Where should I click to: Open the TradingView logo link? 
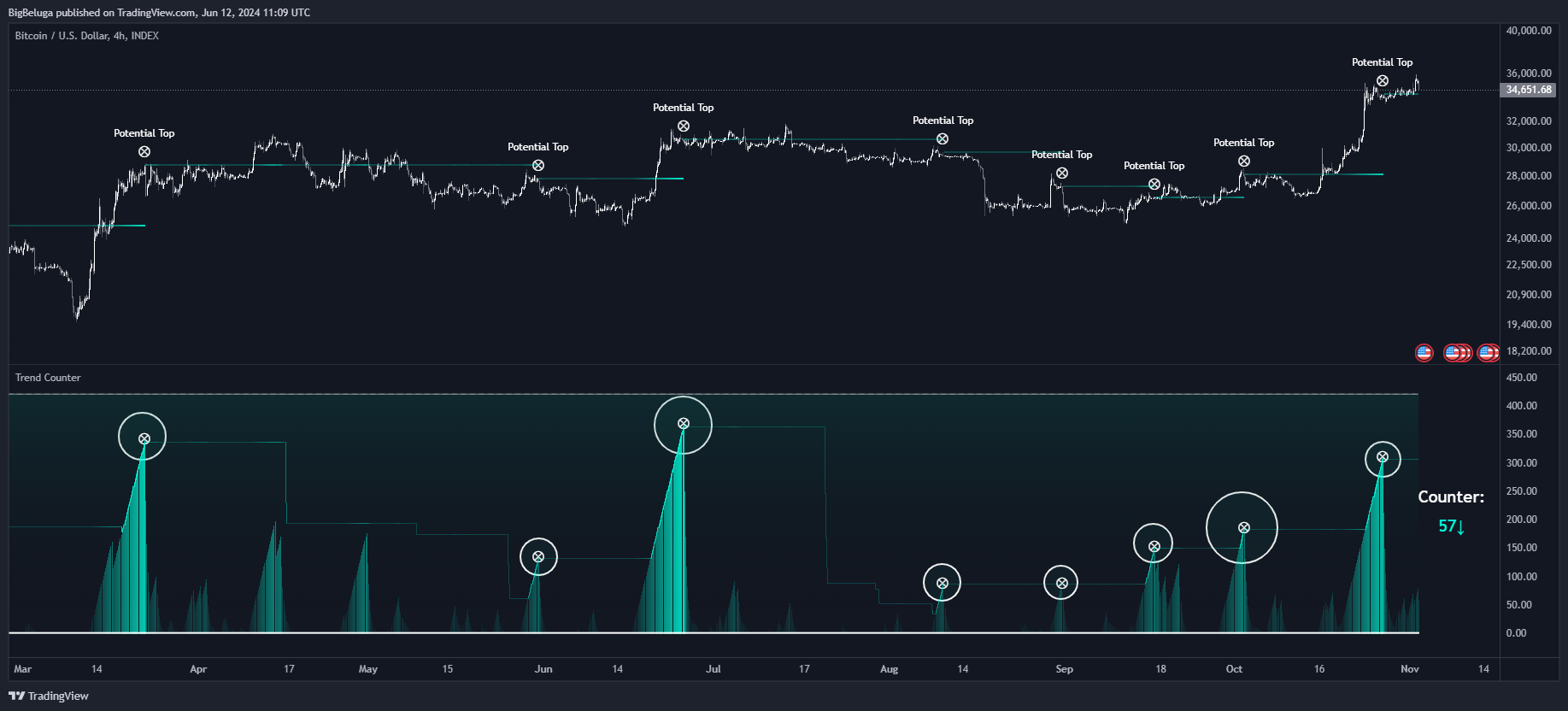pyautogui.click(x=49, y=696)
